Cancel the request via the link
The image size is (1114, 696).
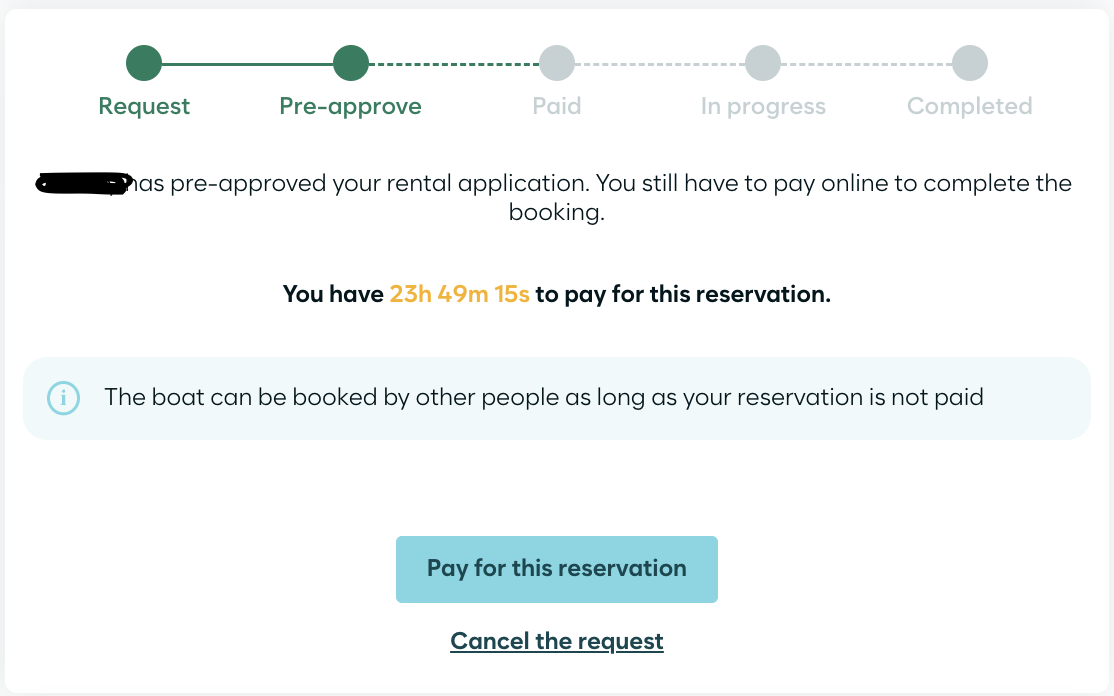click(x=557, y=641)
